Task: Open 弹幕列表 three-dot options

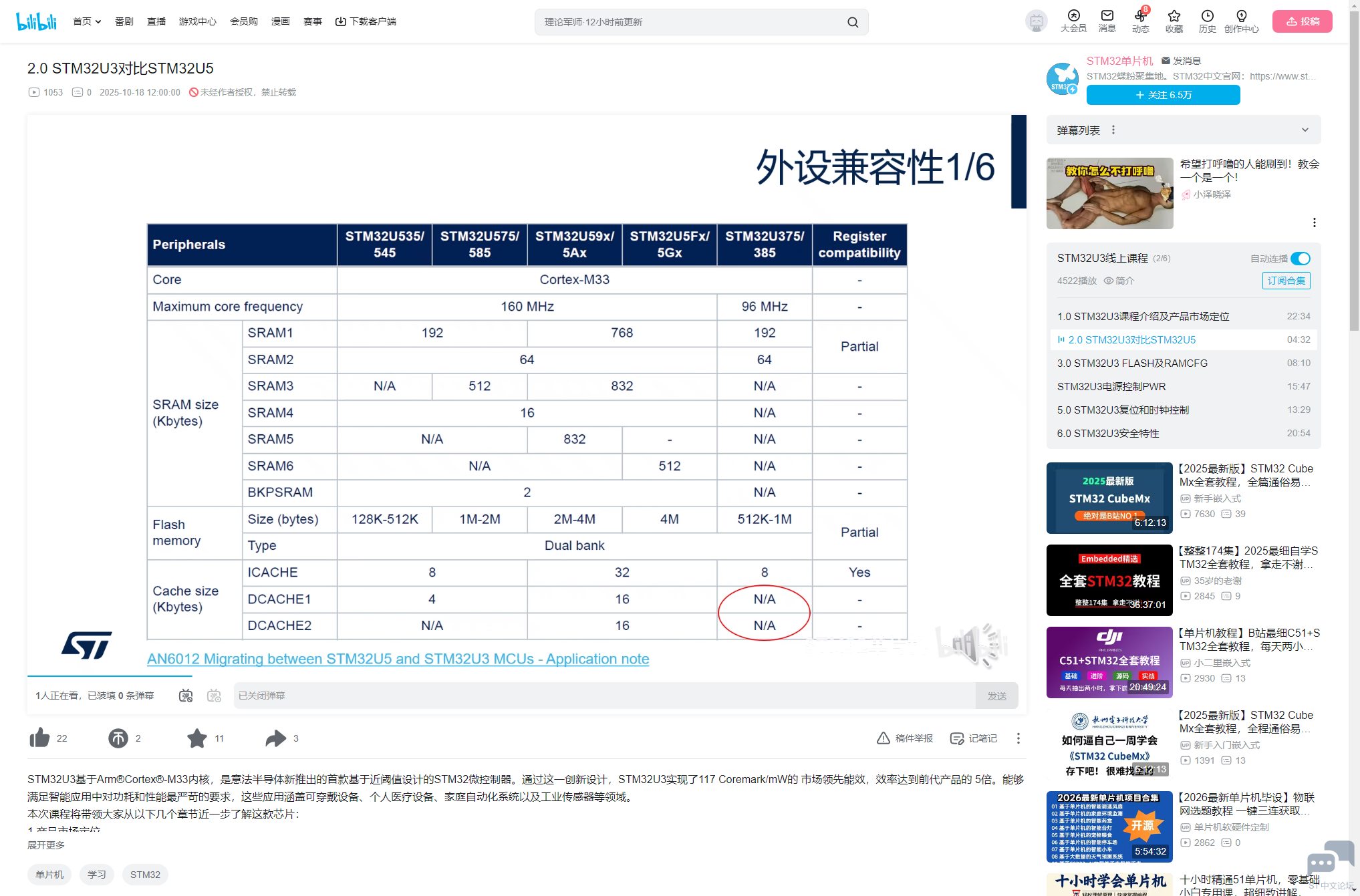Action: tap(1113, 130)
